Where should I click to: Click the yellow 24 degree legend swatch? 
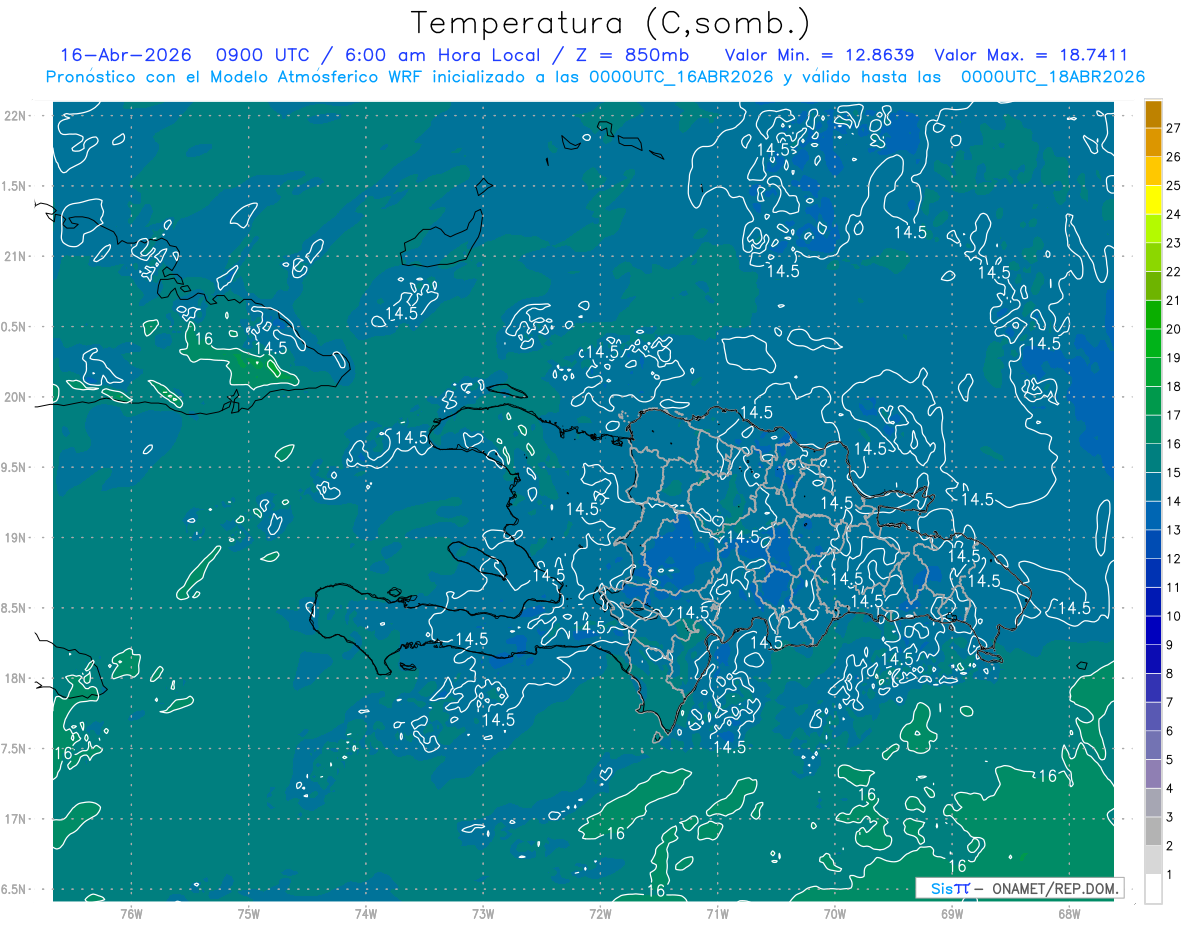(1153, 200)
